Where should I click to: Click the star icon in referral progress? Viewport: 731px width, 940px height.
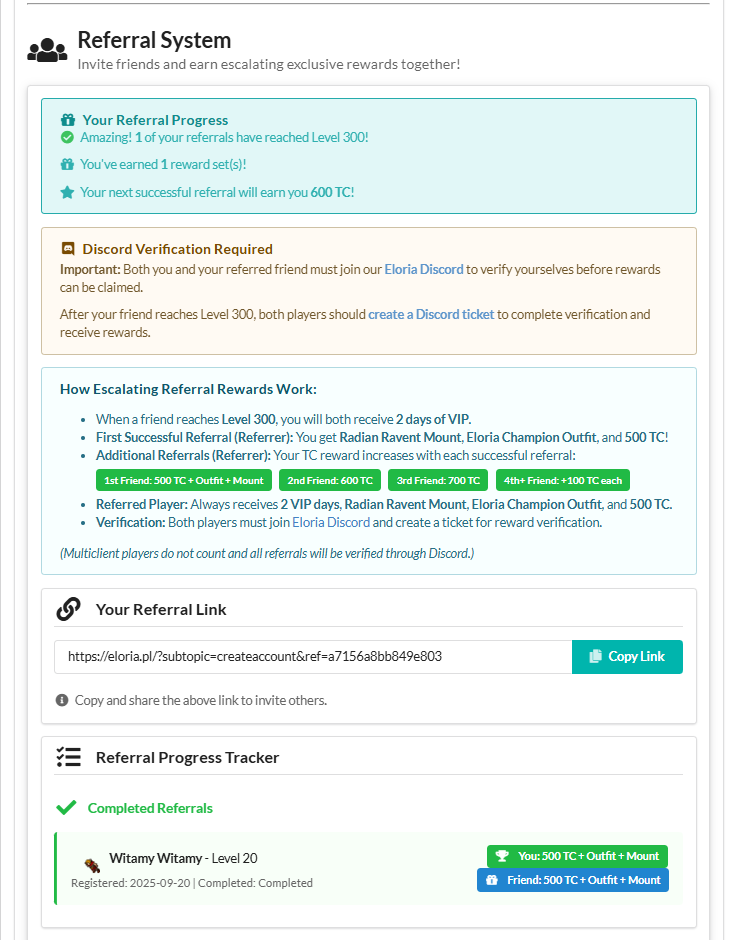[67, 192]
